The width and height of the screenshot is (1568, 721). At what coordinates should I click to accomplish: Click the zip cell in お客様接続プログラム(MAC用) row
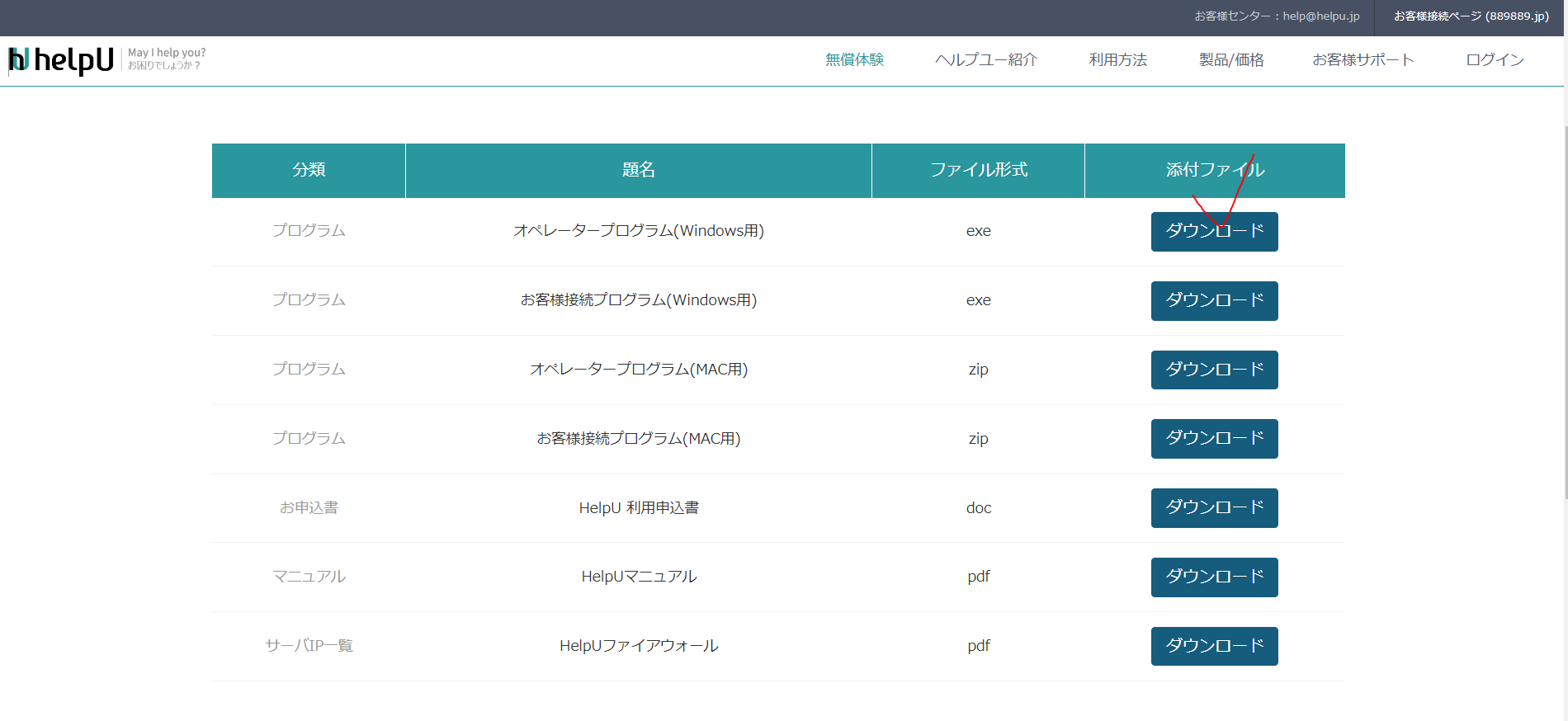click(x=979, y=439)
